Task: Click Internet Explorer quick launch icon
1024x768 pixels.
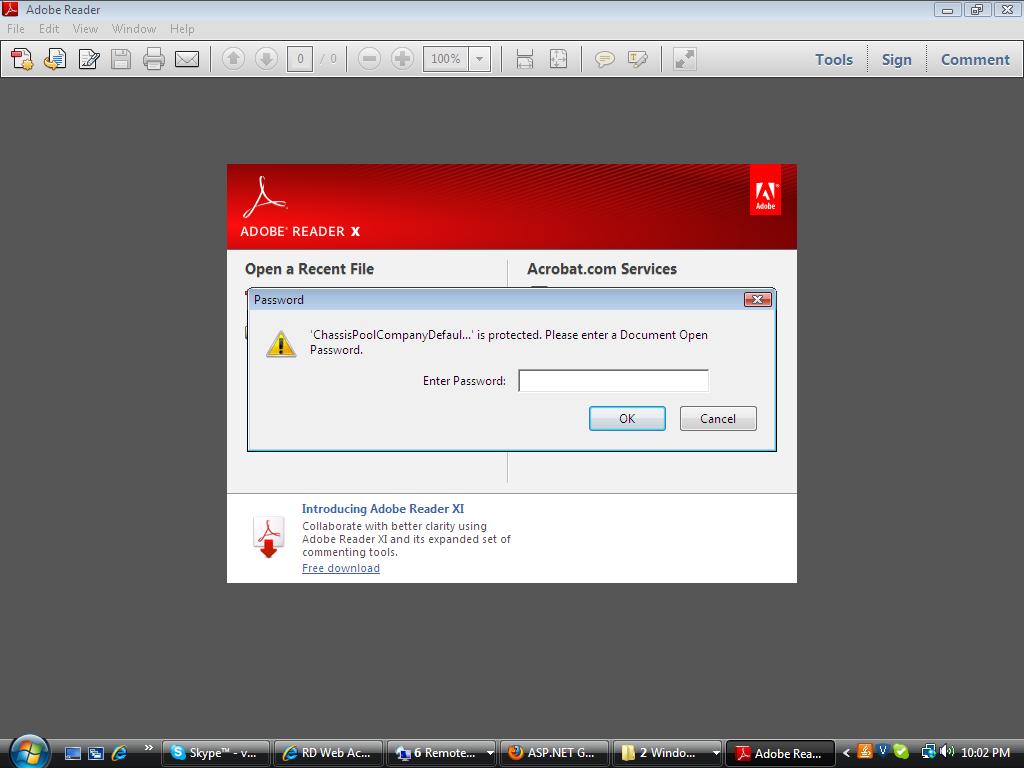Action: pos(120,754)
